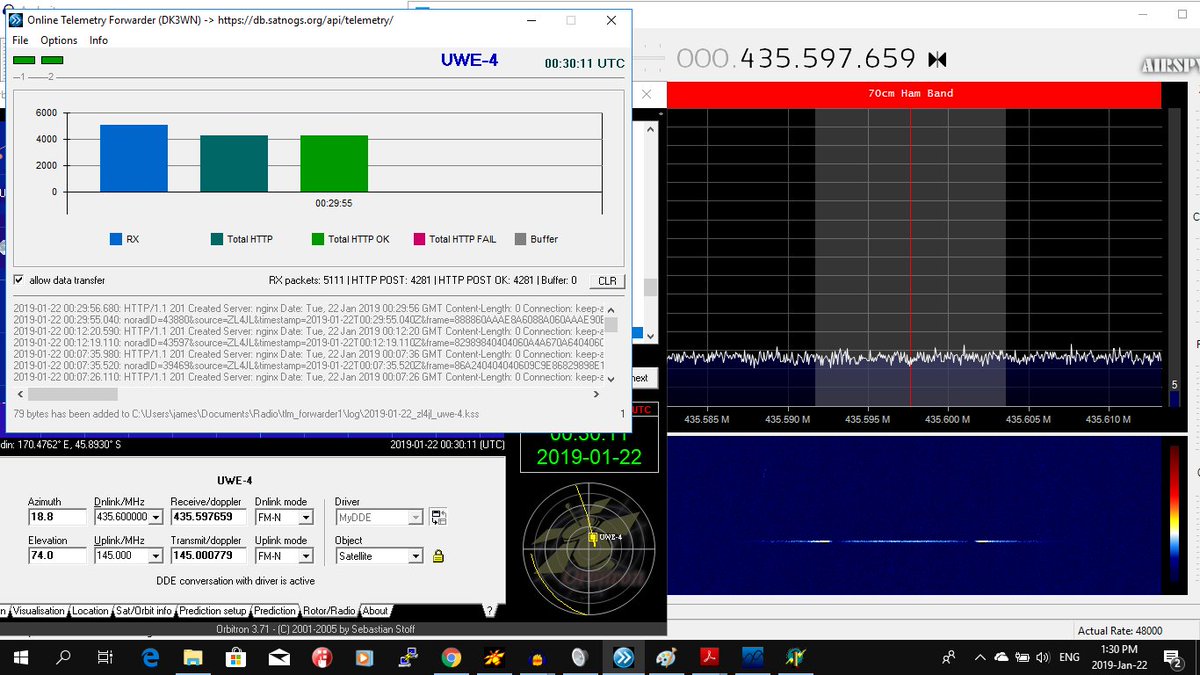Open the Windows Start menu

coord(21,657)
